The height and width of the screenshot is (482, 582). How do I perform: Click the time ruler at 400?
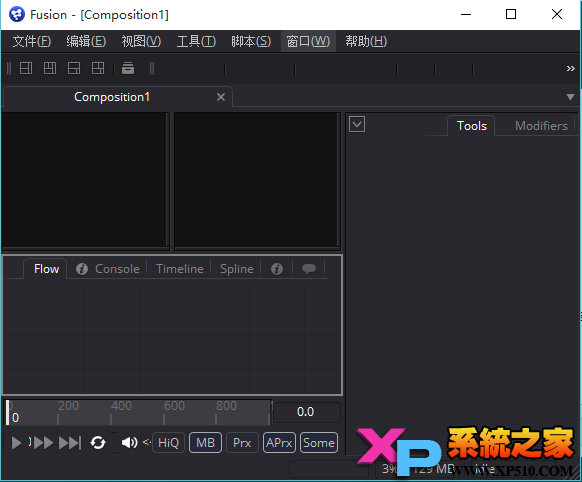(x=121, y=406)
